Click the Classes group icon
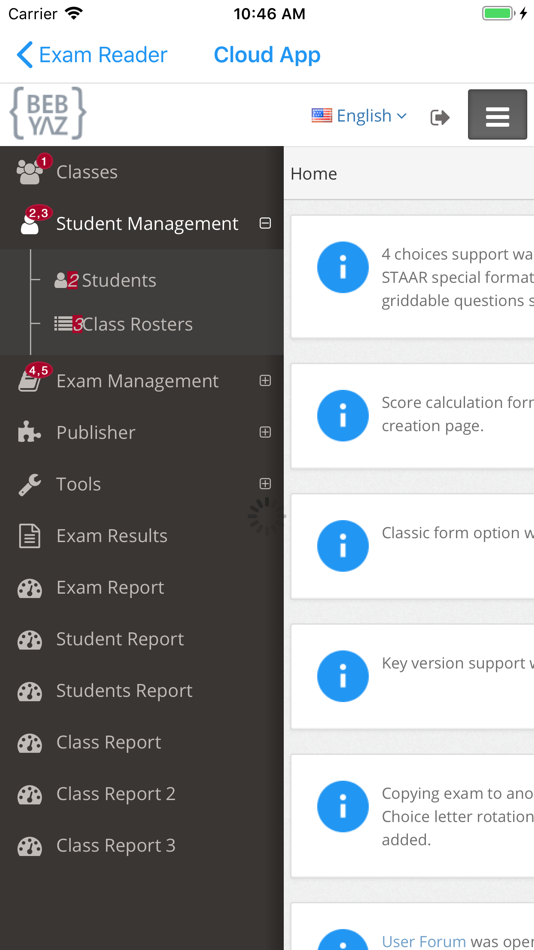Image resolution: width=534 pixels, height=950 pixels. pyautogui.click(x=30, y=172)
